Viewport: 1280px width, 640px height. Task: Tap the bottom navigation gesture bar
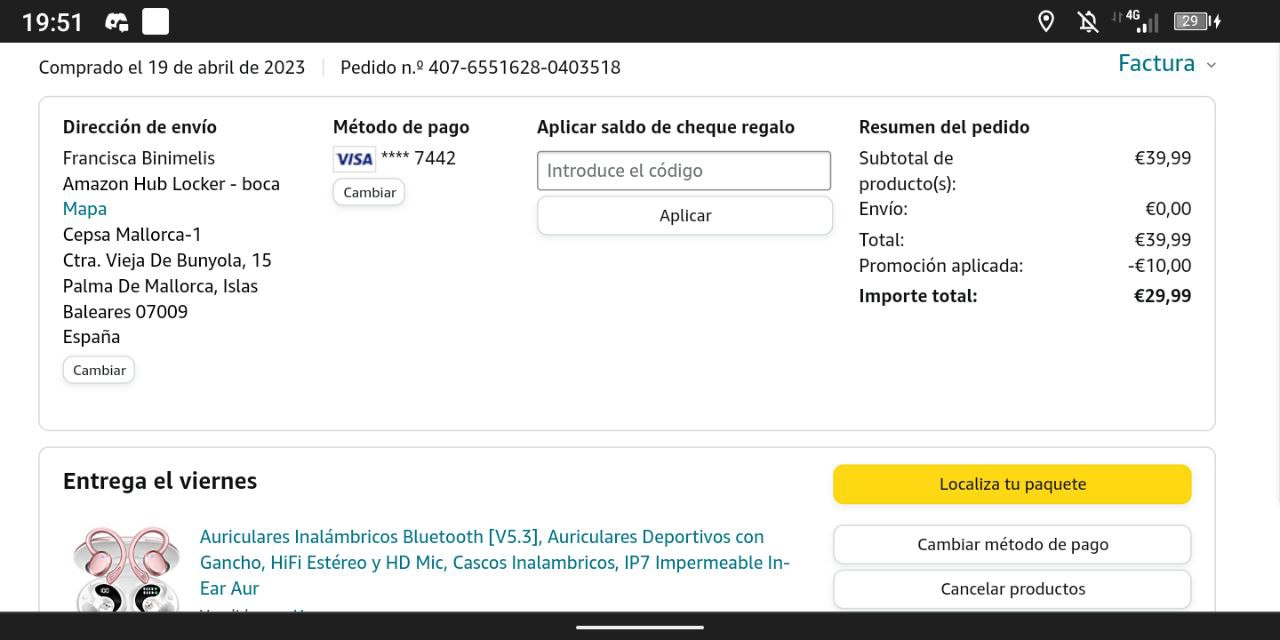click(x=640, y=628)
